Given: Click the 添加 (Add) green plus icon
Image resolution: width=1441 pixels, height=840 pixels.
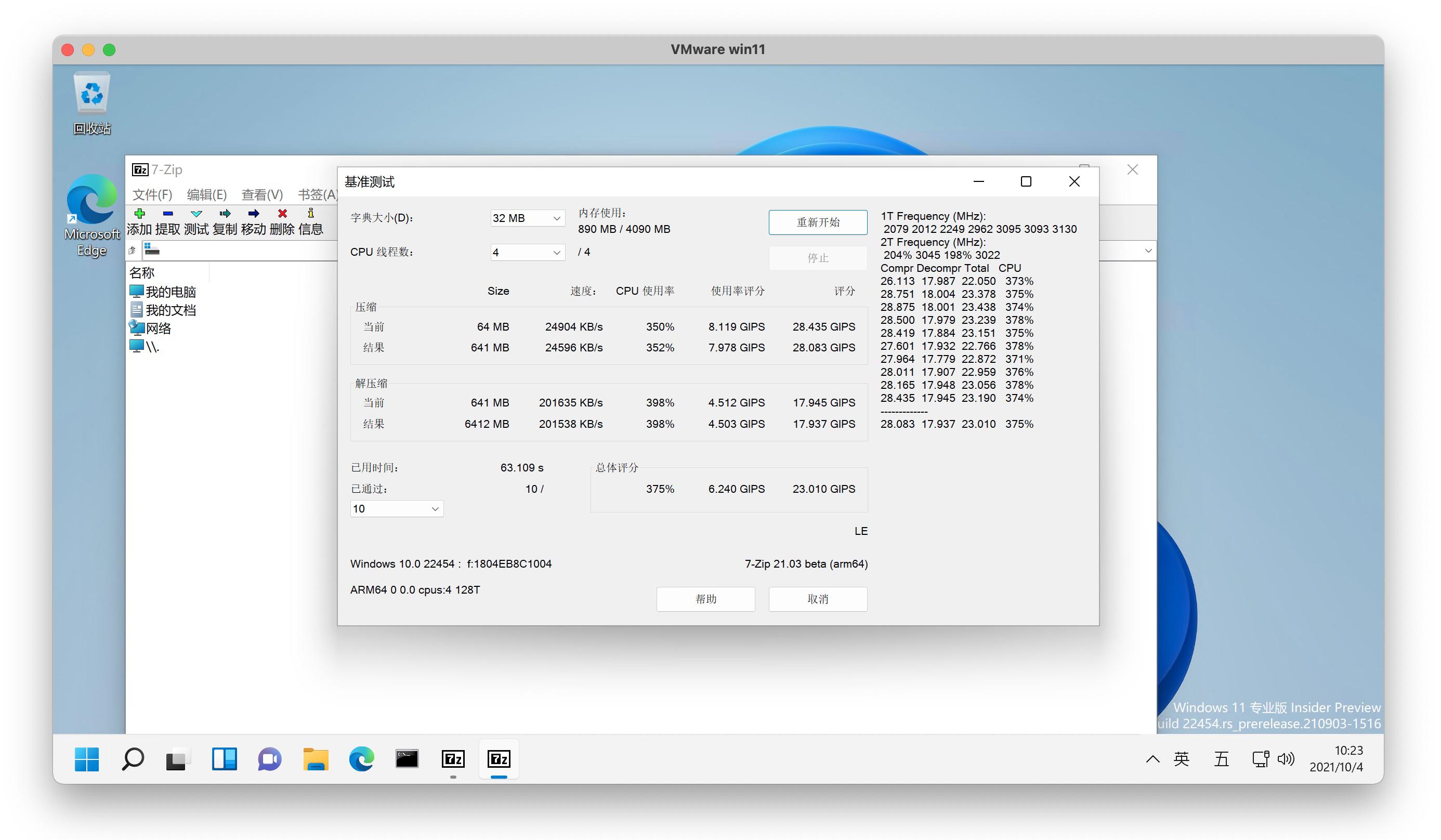Looking at the screenshot, I should [139, 214].
